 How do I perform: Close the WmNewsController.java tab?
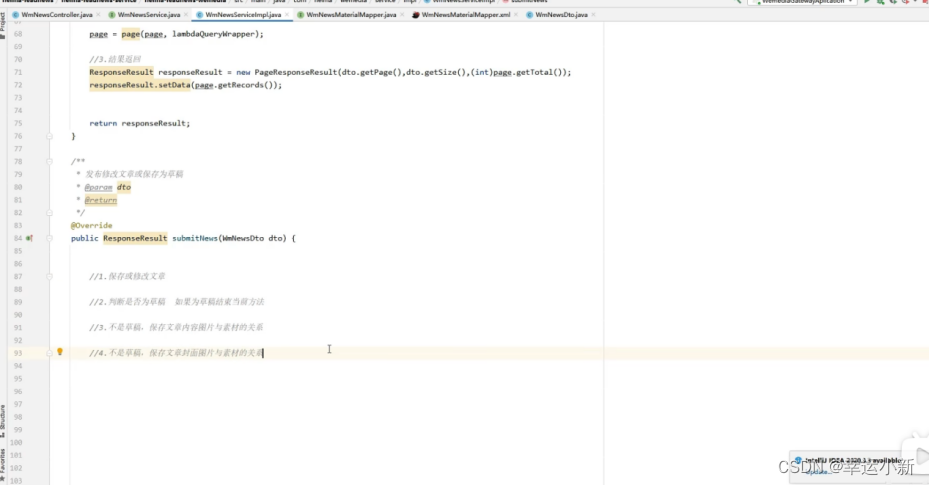(98, 15)
